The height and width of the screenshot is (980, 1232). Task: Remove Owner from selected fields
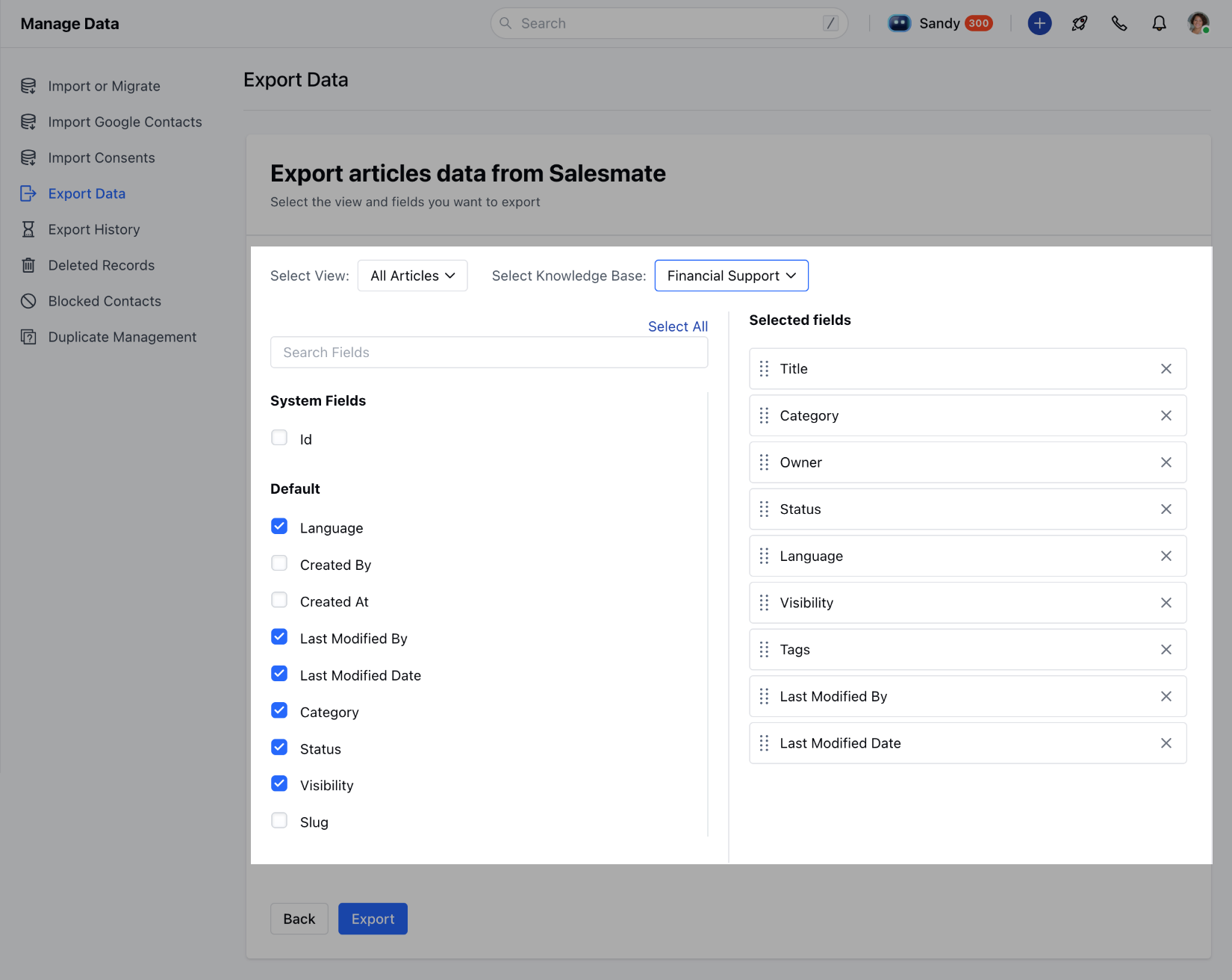point(1166,462)
